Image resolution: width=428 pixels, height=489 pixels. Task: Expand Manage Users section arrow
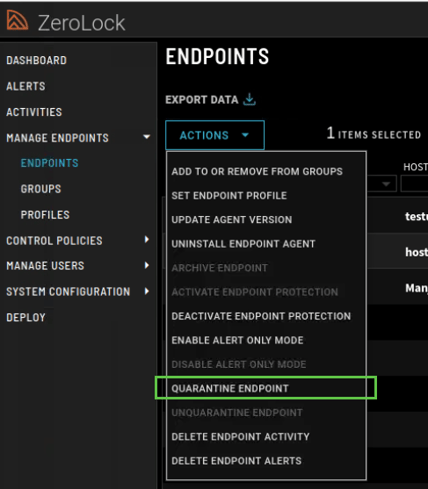click(x=147, y=265)
